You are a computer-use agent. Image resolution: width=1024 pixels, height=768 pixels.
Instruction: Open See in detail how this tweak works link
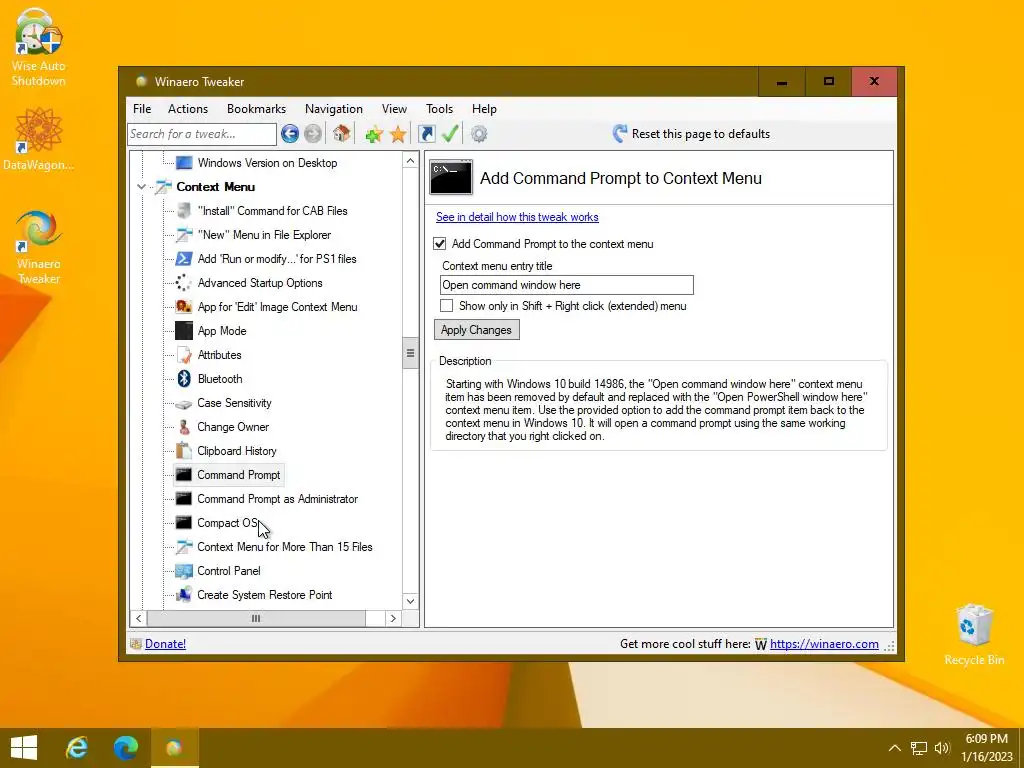click(517, 217)
